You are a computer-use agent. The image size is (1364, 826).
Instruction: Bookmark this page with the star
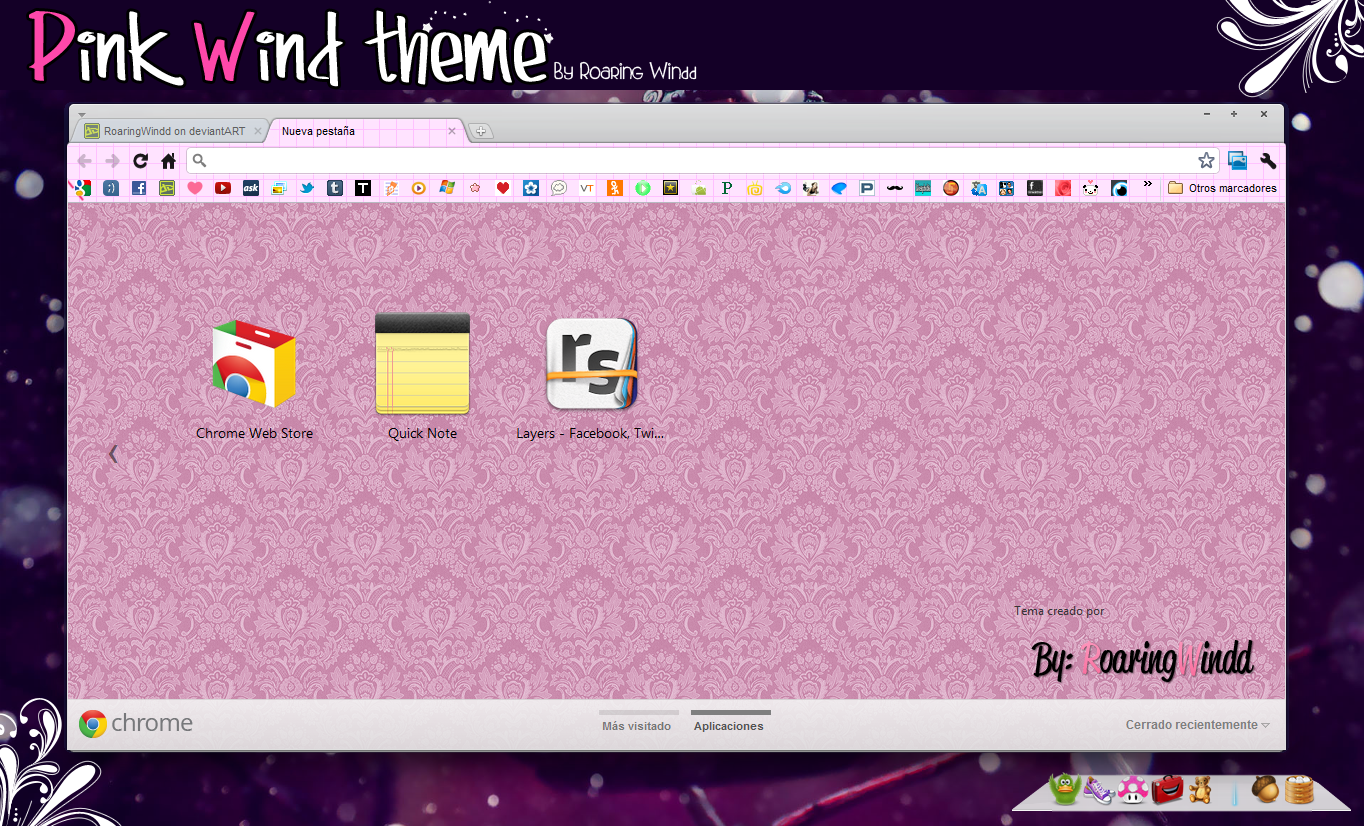point(1206,161)
